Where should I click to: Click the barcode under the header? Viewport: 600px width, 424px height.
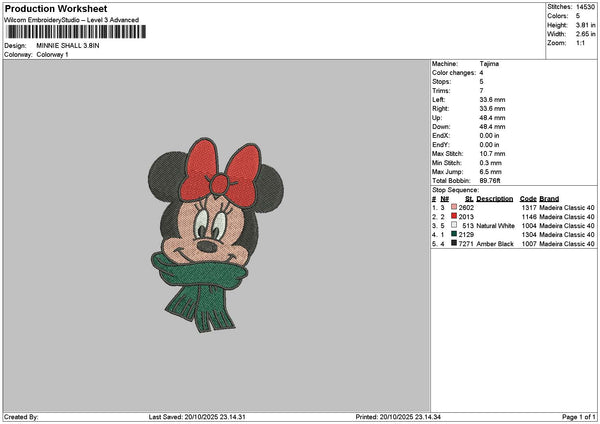pos(77,32)
